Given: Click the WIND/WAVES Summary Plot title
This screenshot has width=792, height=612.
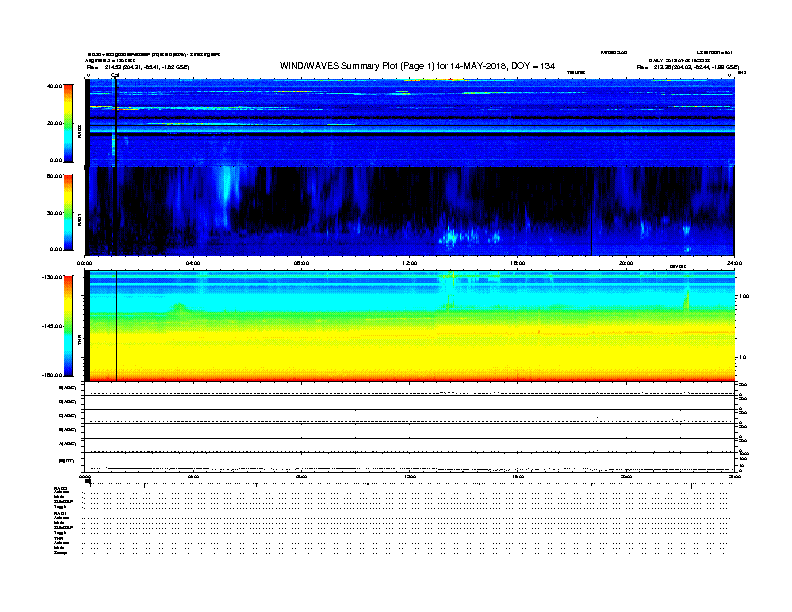Looking at the screenshot, I should coord(417,66).
